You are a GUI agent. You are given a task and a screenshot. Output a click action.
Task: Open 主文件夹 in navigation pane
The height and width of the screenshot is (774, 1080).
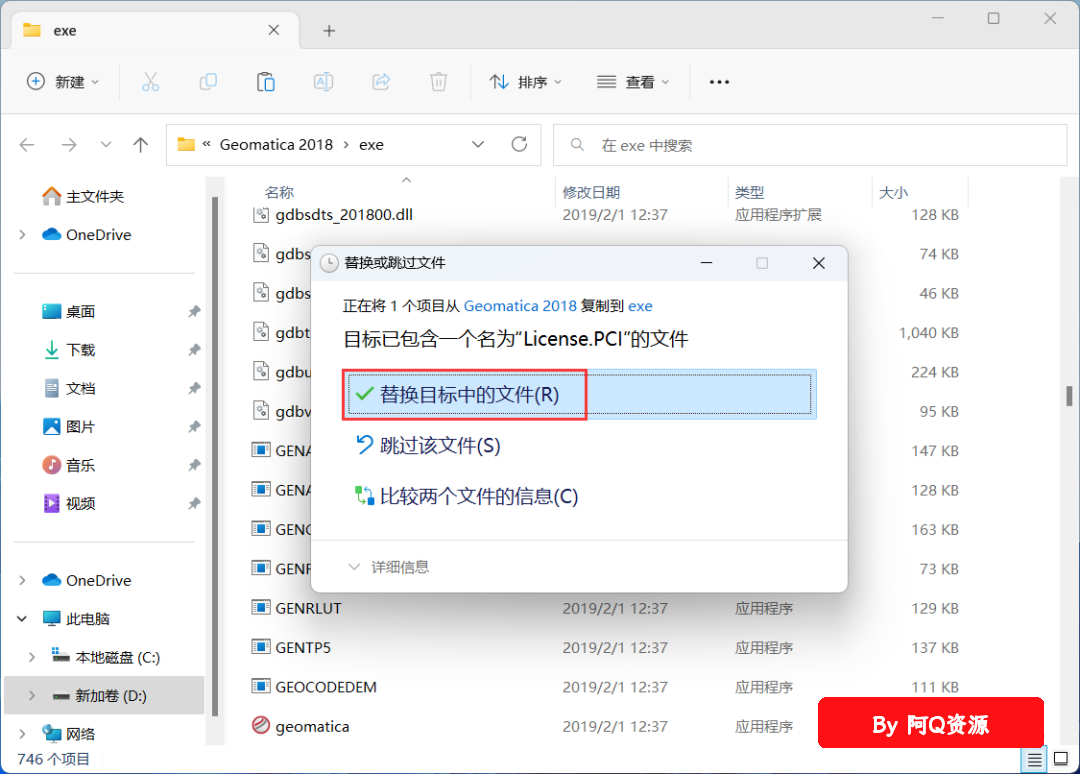click(x=95, y=196)
